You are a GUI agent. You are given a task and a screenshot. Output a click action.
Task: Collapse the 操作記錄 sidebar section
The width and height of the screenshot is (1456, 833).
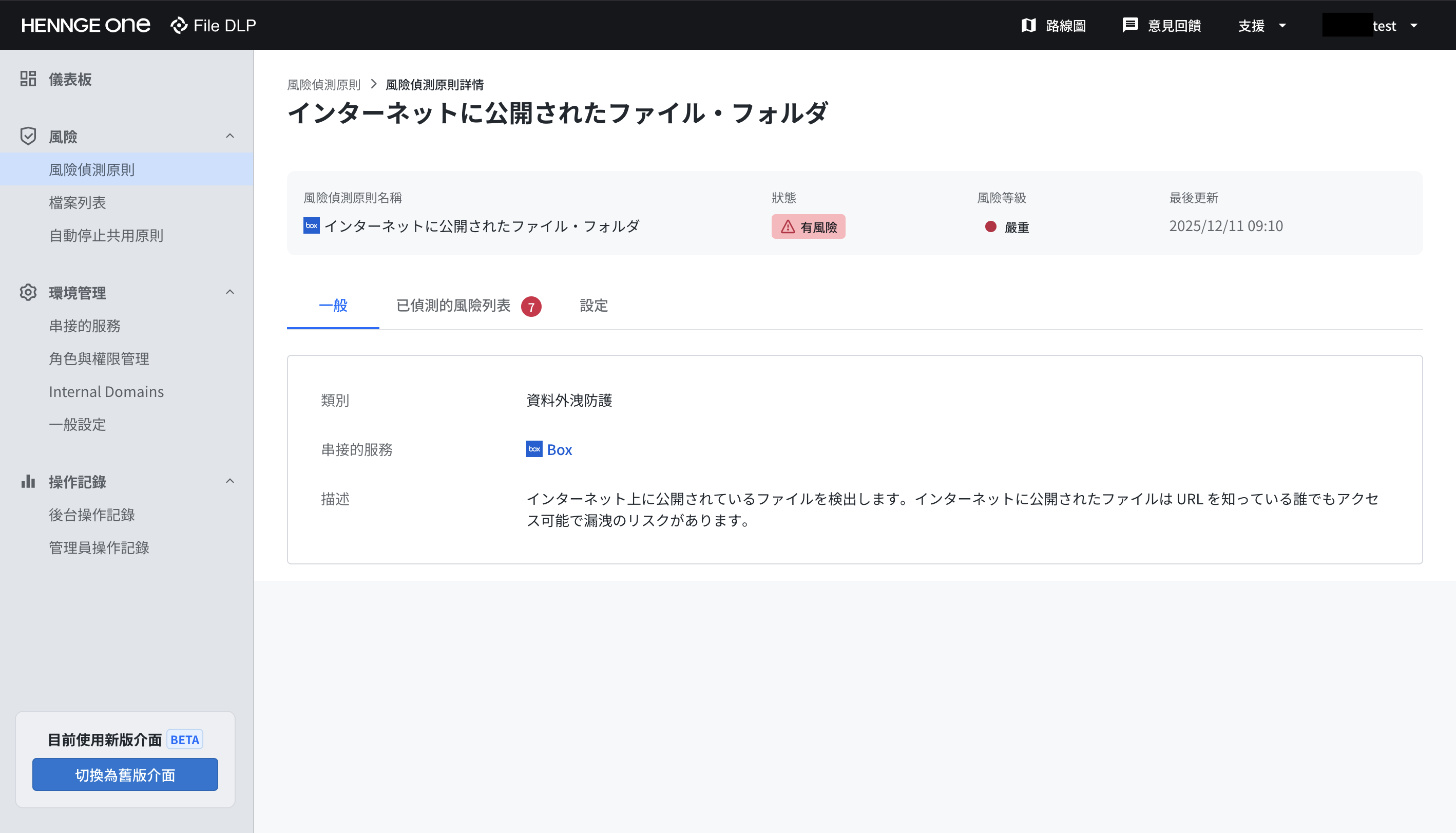pos(230,481)
